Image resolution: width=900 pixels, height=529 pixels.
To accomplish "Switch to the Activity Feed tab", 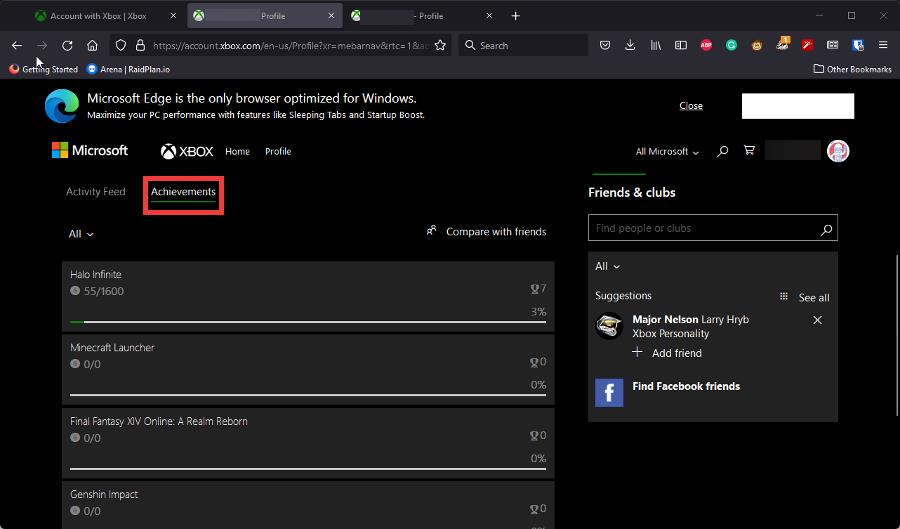I will (x=95, y=192).
